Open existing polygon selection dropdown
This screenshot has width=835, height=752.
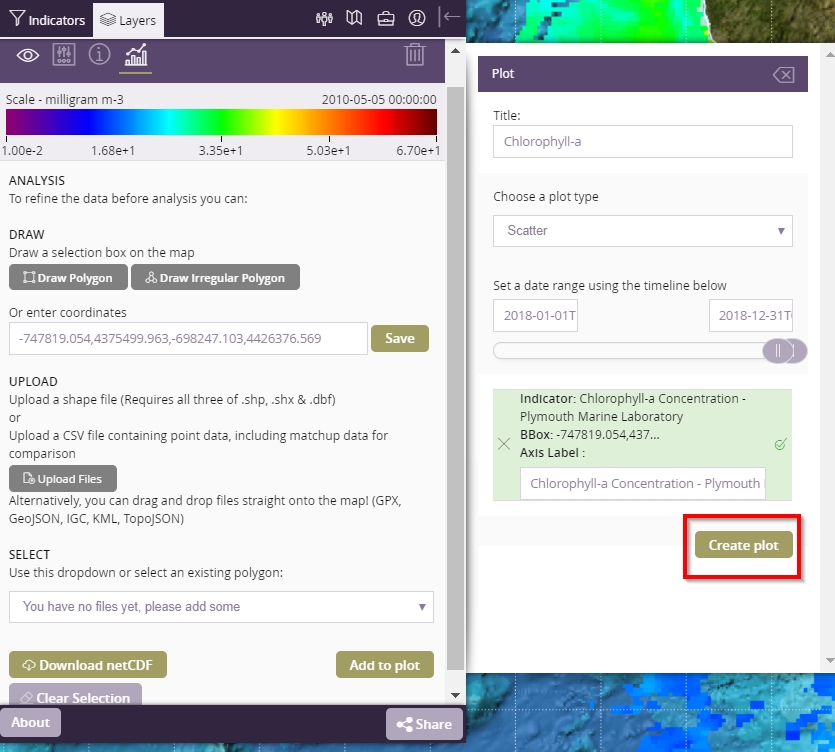coord(222,607)
